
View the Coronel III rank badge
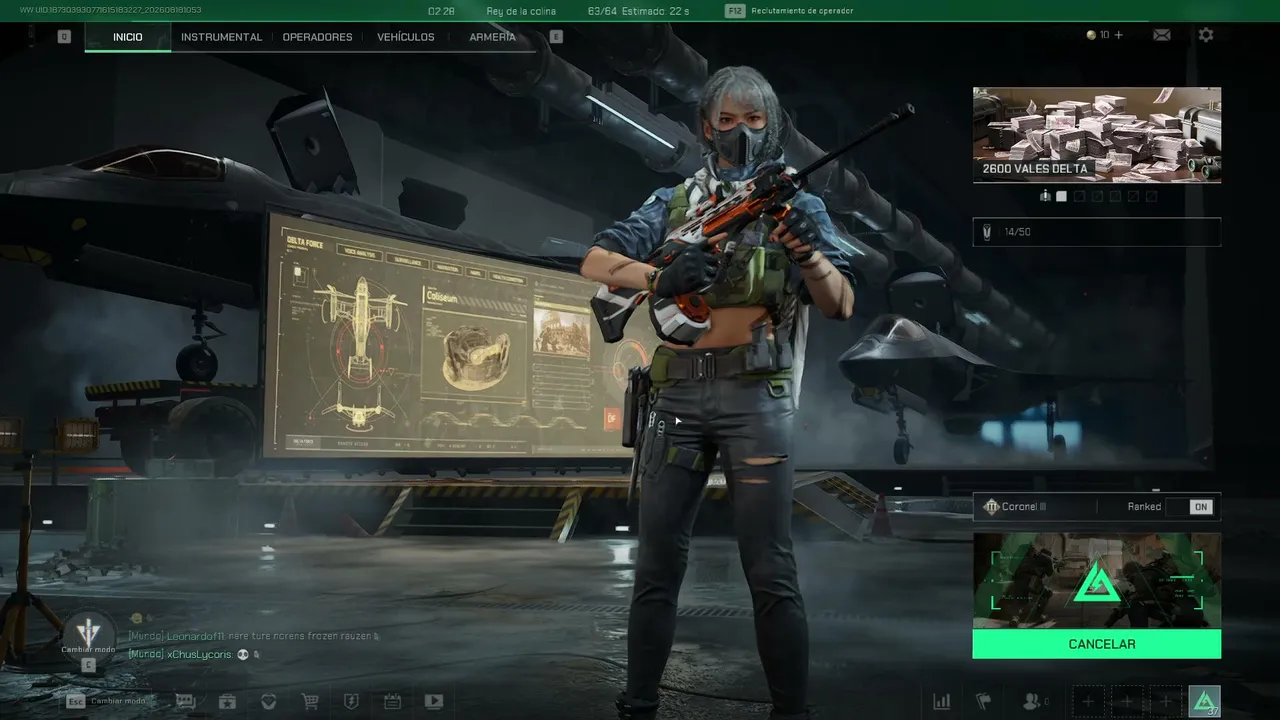click(991, 507)
